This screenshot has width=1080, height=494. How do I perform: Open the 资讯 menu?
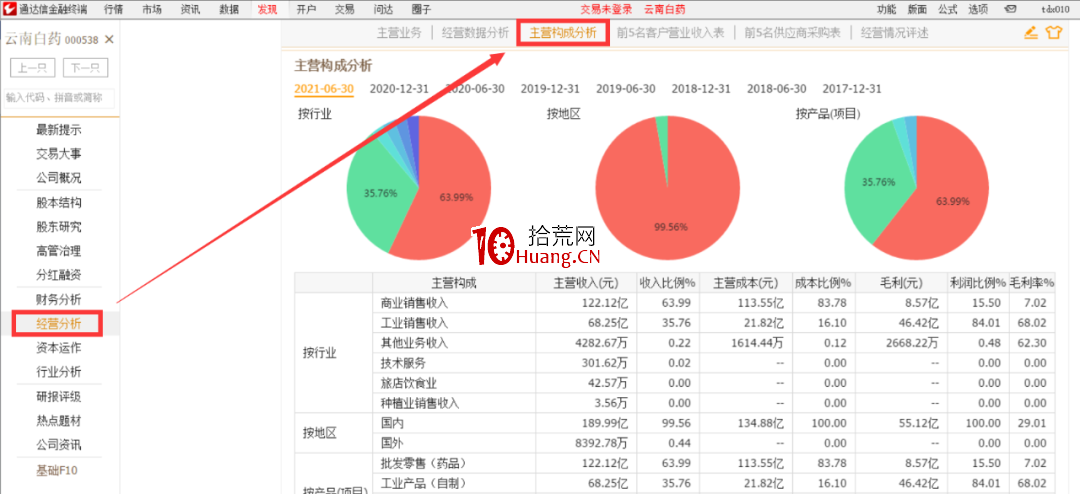pos(191,9)
